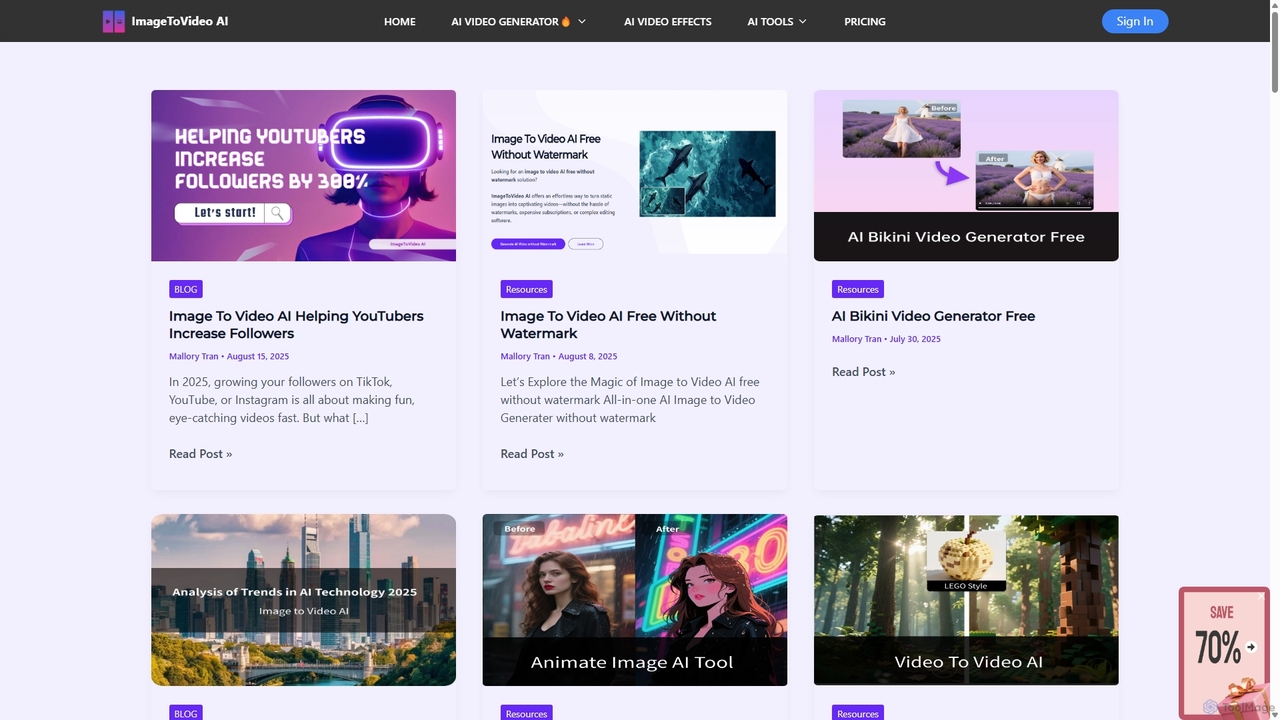Open title AI Bikini Video Generator Free
The width and height of the screenshot is (1280, 720).
coord(933,316)
